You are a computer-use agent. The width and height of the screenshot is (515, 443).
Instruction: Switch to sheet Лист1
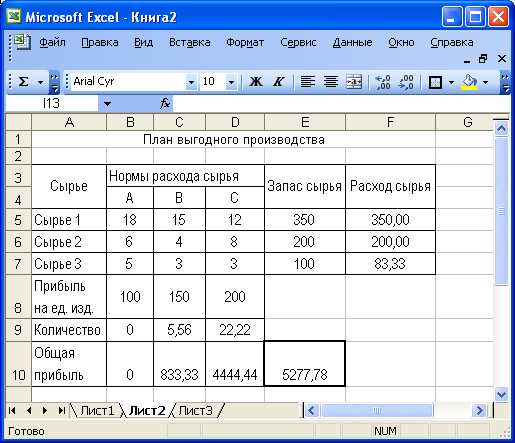(97, 411)
